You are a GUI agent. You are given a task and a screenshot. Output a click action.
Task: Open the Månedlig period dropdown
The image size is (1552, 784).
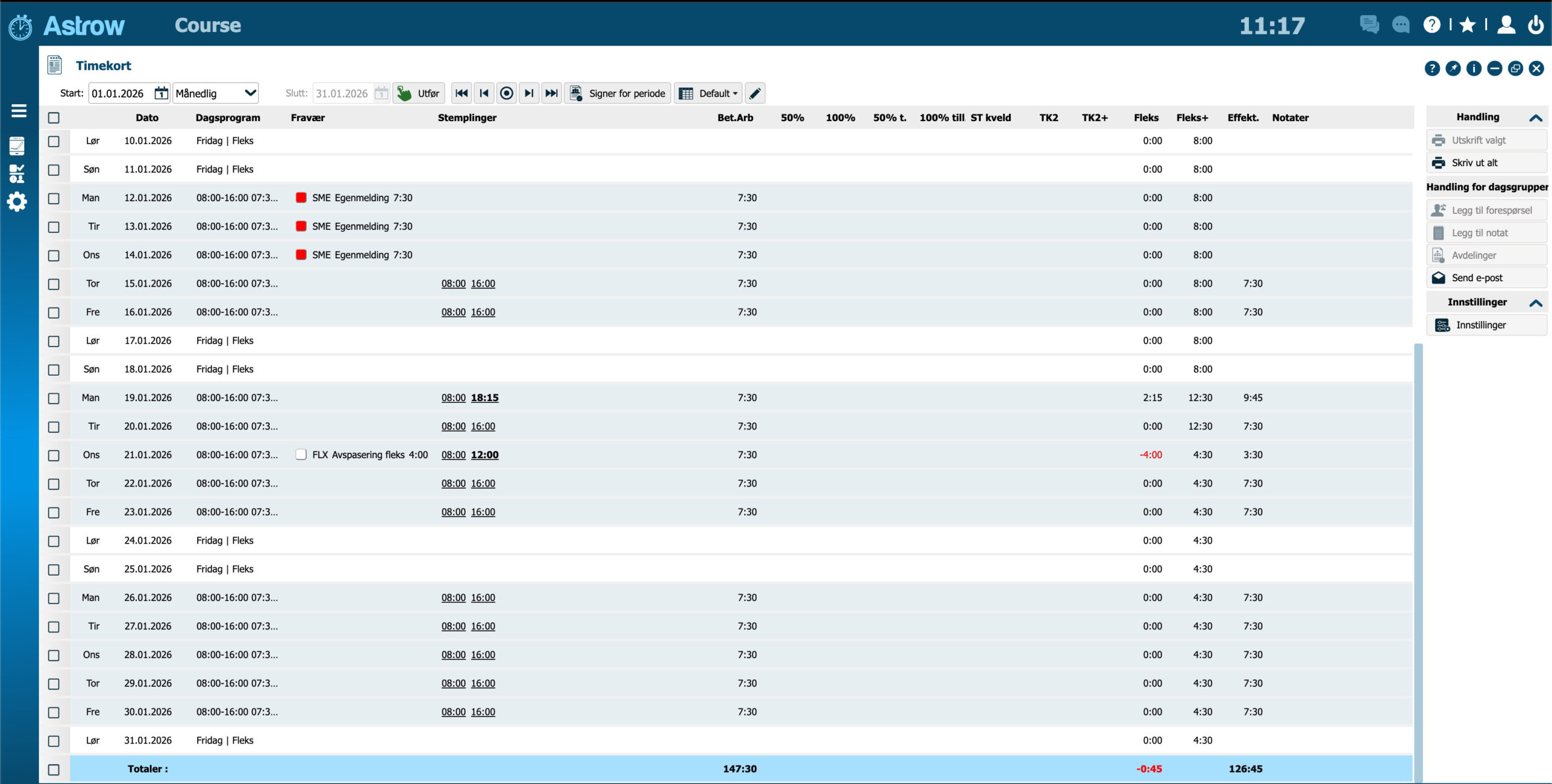coord(216,93)
